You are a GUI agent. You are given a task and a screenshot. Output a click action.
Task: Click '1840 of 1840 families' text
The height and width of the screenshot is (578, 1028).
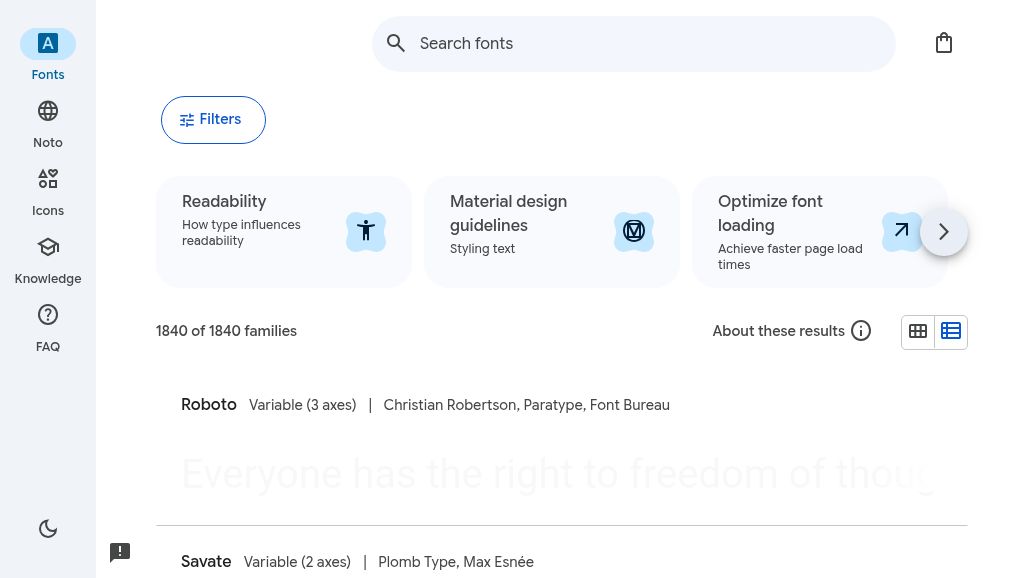click(x=226, y=331)
